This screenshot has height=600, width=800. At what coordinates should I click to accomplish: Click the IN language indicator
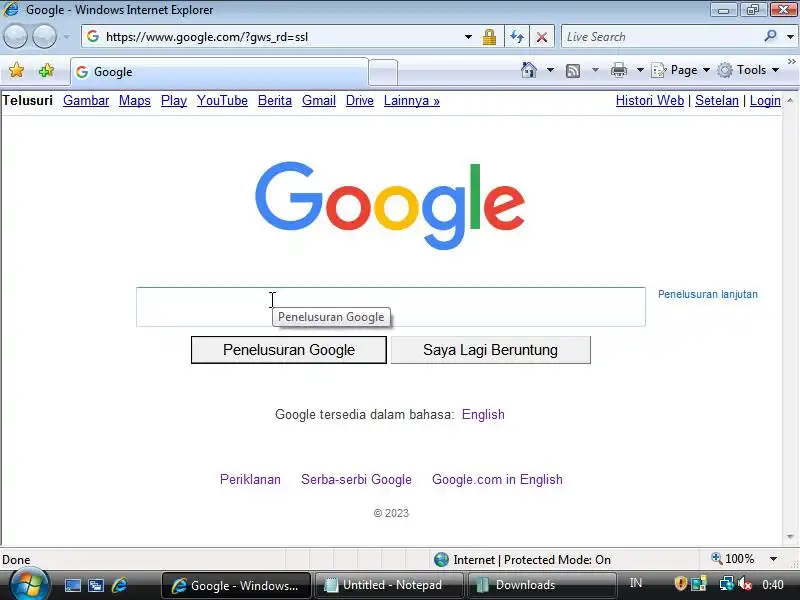636,583
